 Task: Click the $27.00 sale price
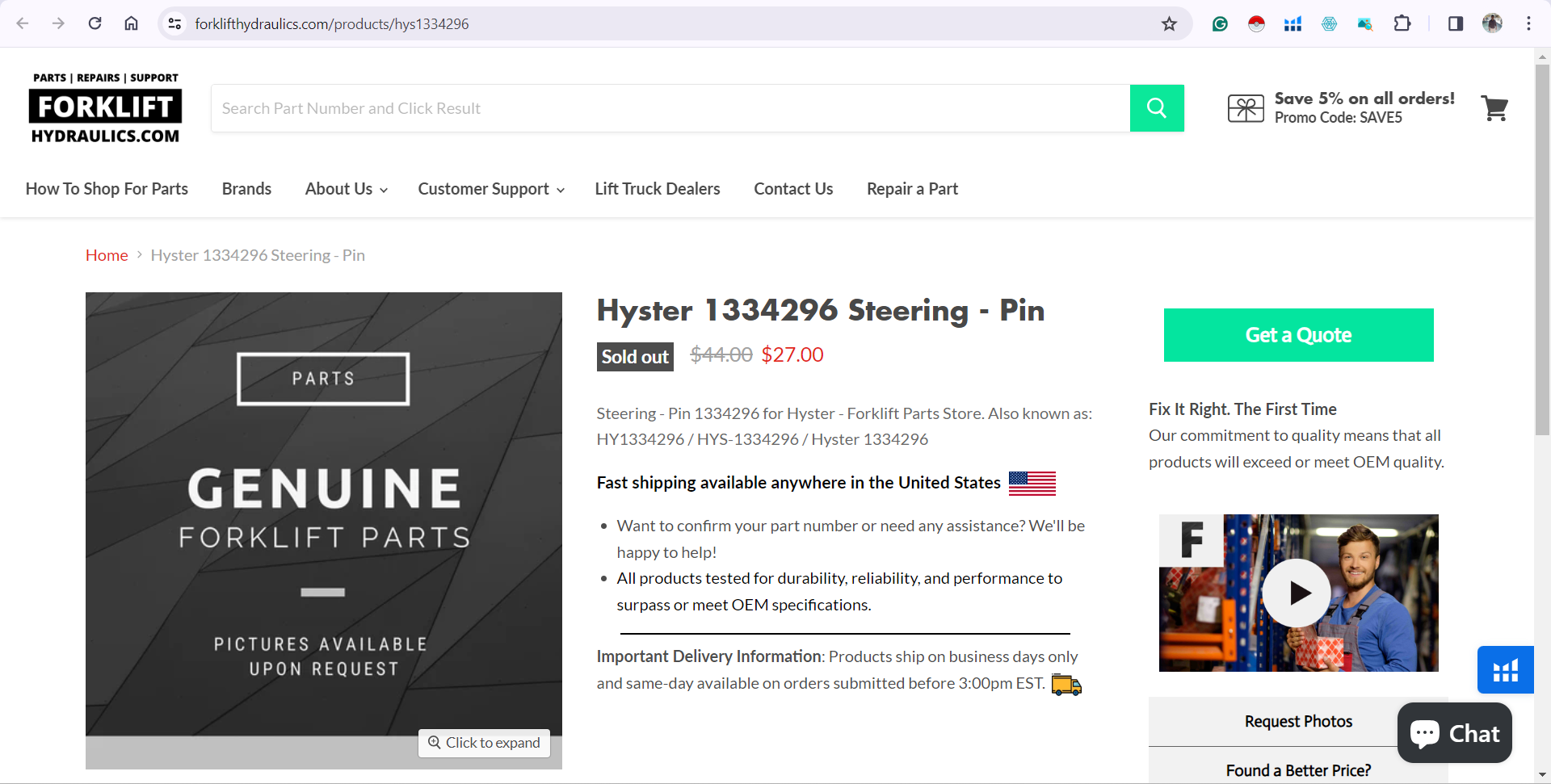(792, 354)
